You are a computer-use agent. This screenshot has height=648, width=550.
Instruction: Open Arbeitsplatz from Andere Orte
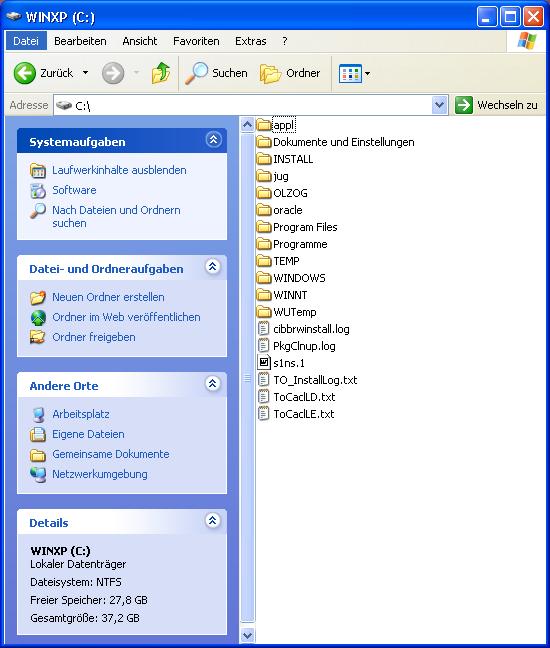click(81, 414)
